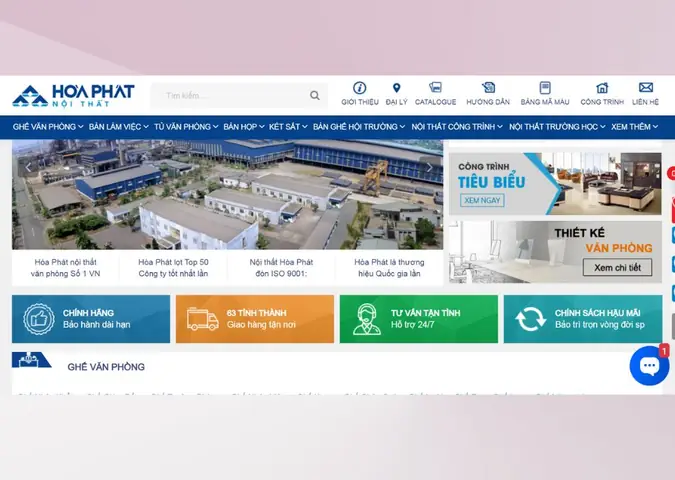This screenshot has width=675, height=480.
Task: Go to previous banner slide arrow
Action: pos(28,167)
